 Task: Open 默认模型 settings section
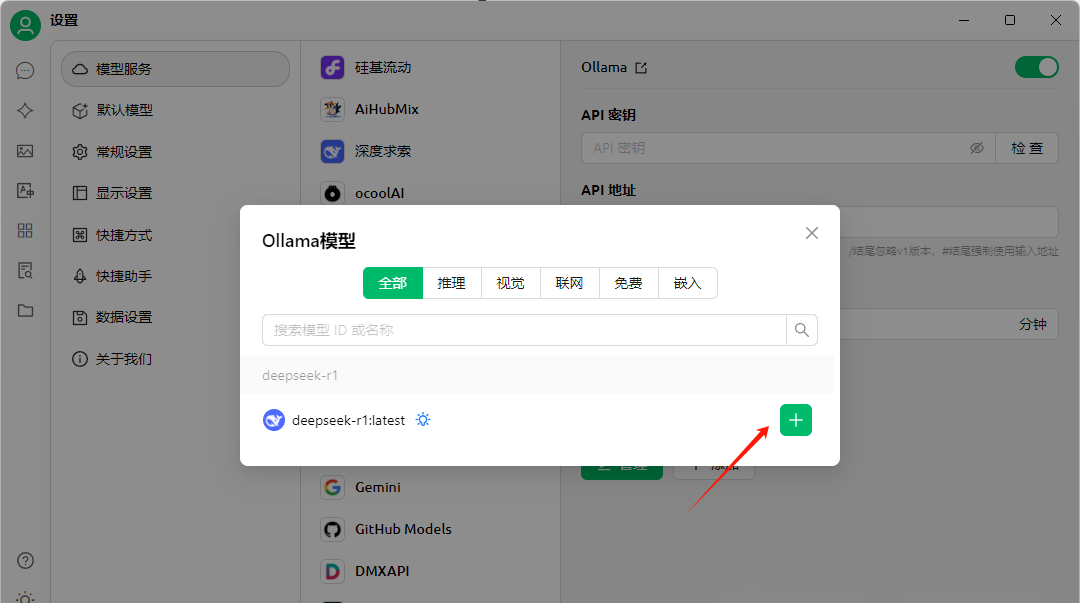[175, 110]
